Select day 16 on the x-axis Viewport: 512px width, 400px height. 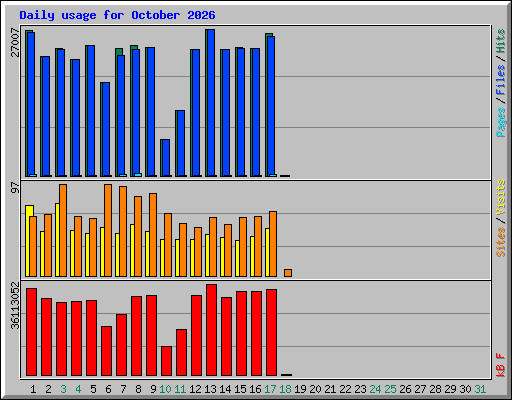click(x=255, y=389)
